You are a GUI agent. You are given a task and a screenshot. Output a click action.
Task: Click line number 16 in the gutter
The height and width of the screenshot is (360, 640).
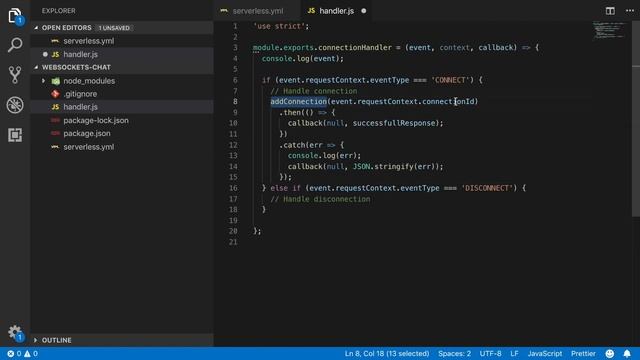[233, 188]
